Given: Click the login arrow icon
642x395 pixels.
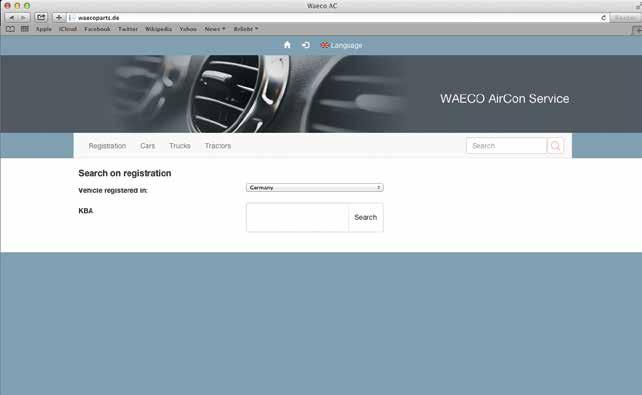Looking at the screenshot, I should click(x=305, y=45).
